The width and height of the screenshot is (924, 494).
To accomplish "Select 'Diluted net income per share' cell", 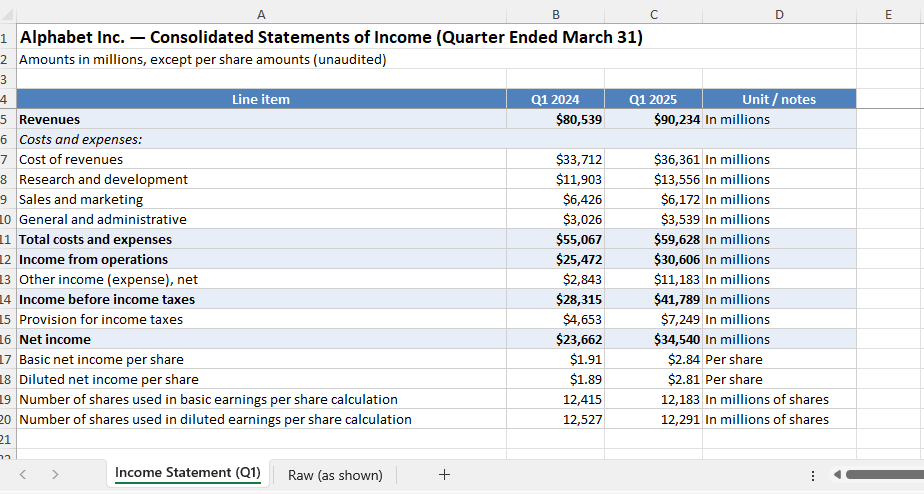I will coord(261,380).
